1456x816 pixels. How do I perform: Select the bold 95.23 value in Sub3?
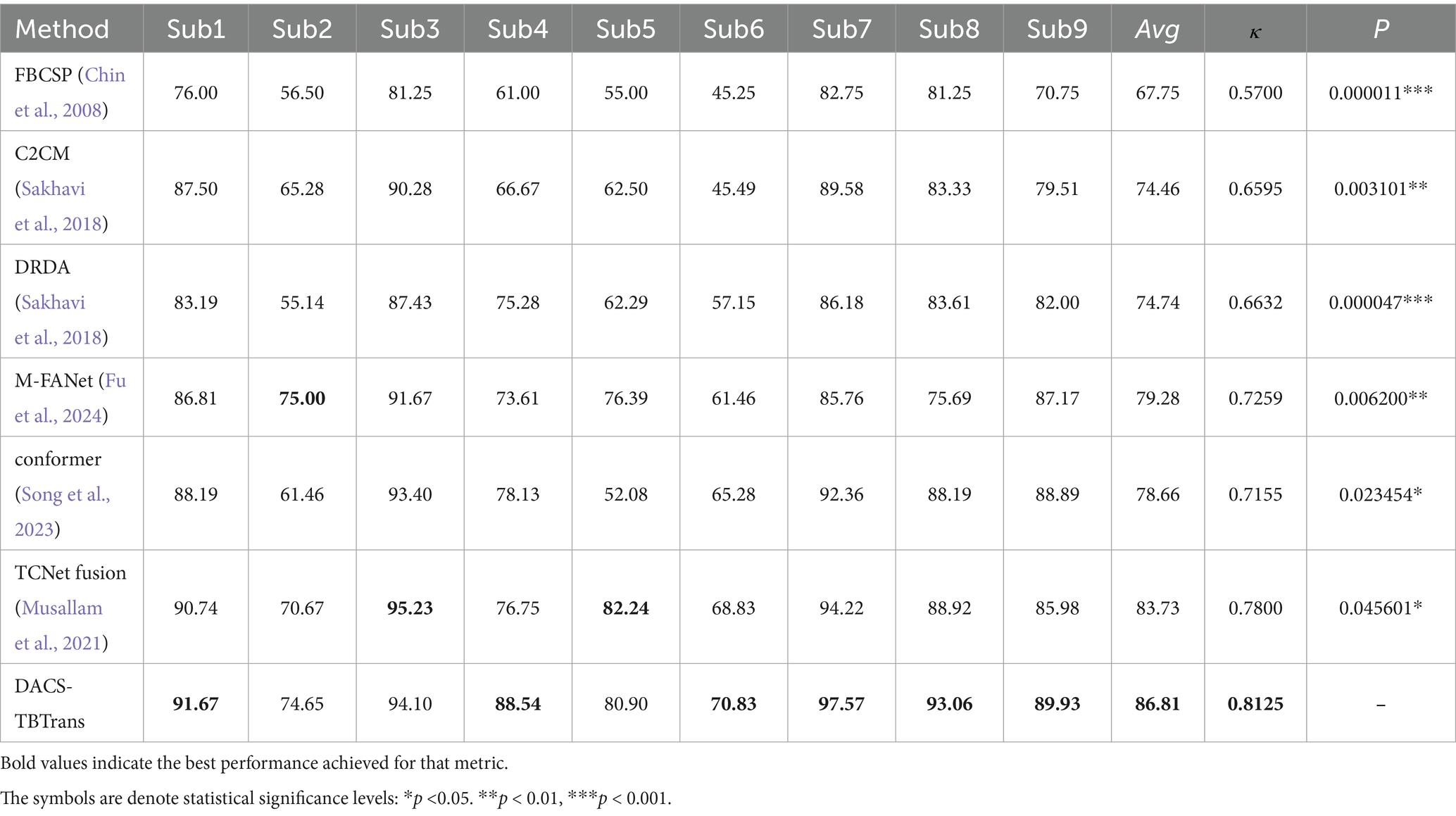pos(410,608)
